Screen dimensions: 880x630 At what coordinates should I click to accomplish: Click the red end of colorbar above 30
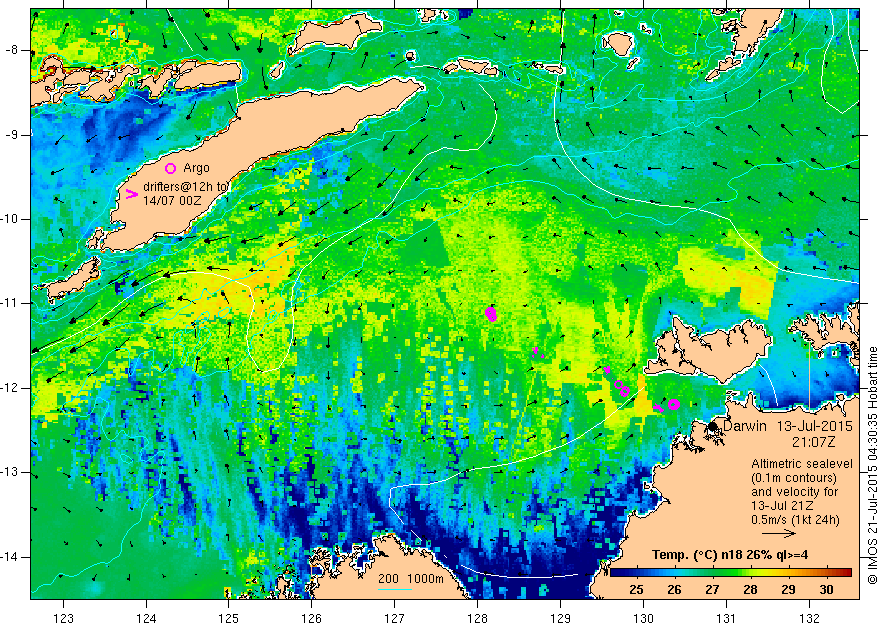pos(842,573)
